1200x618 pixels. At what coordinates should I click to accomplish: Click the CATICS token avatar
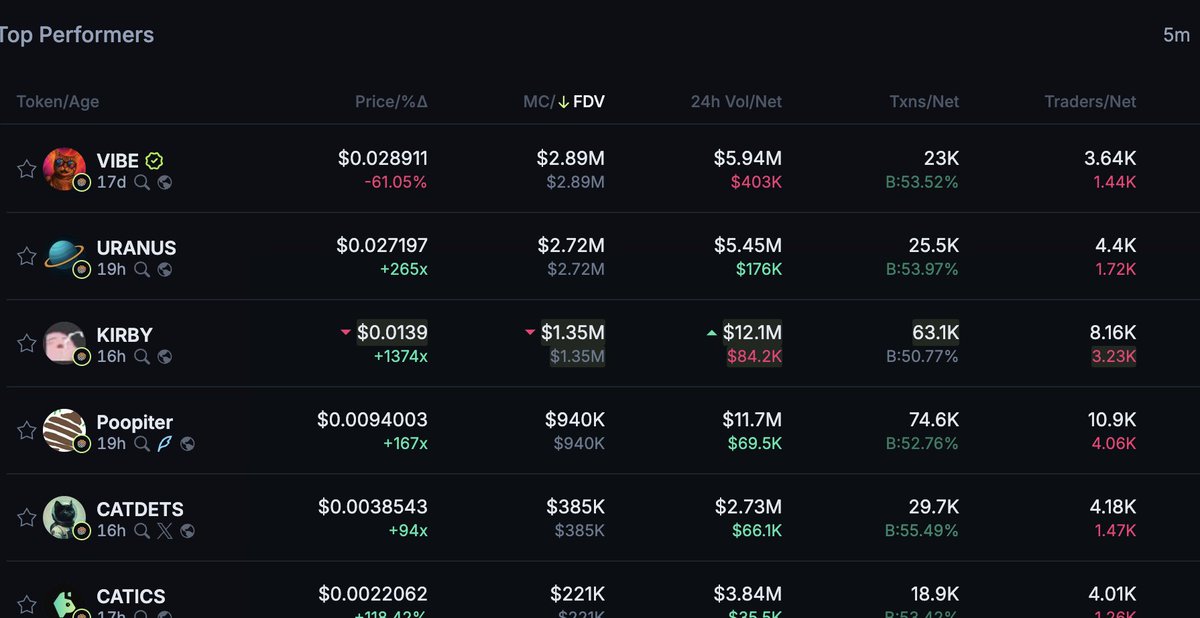(64, 603)
